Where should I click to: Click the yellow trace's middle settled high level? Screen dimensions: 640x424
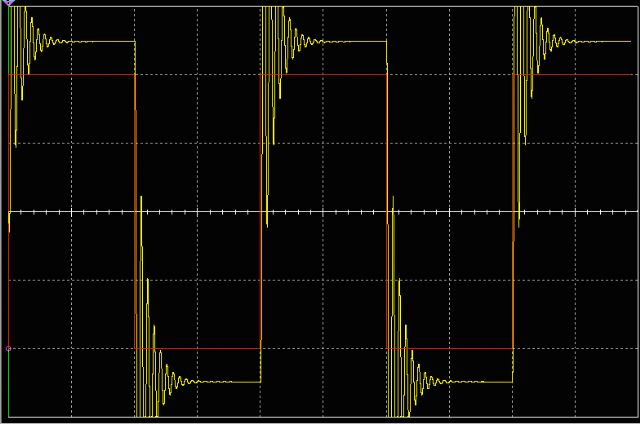pos(355,41)
